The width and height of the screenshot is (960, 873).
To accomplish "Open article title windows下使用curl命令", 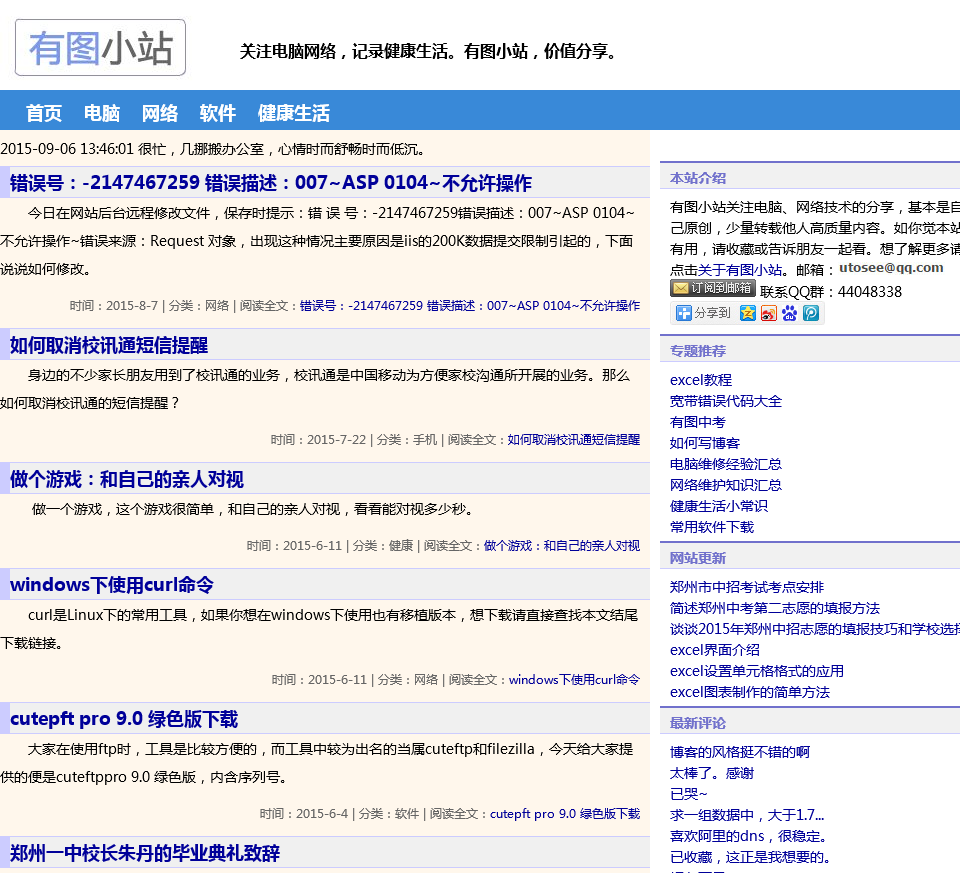I will pos(112,585).
